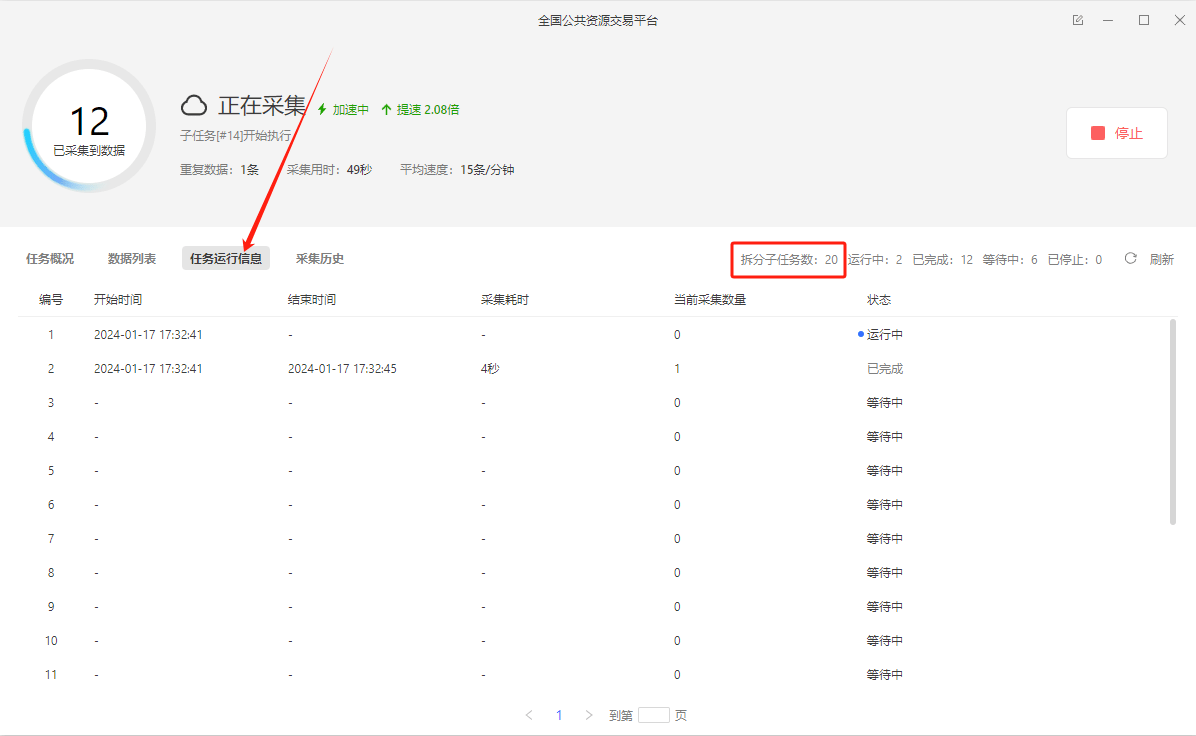Go to next page arrow
This screenshot has height=736, width=1196.
(x=588, y=715)
